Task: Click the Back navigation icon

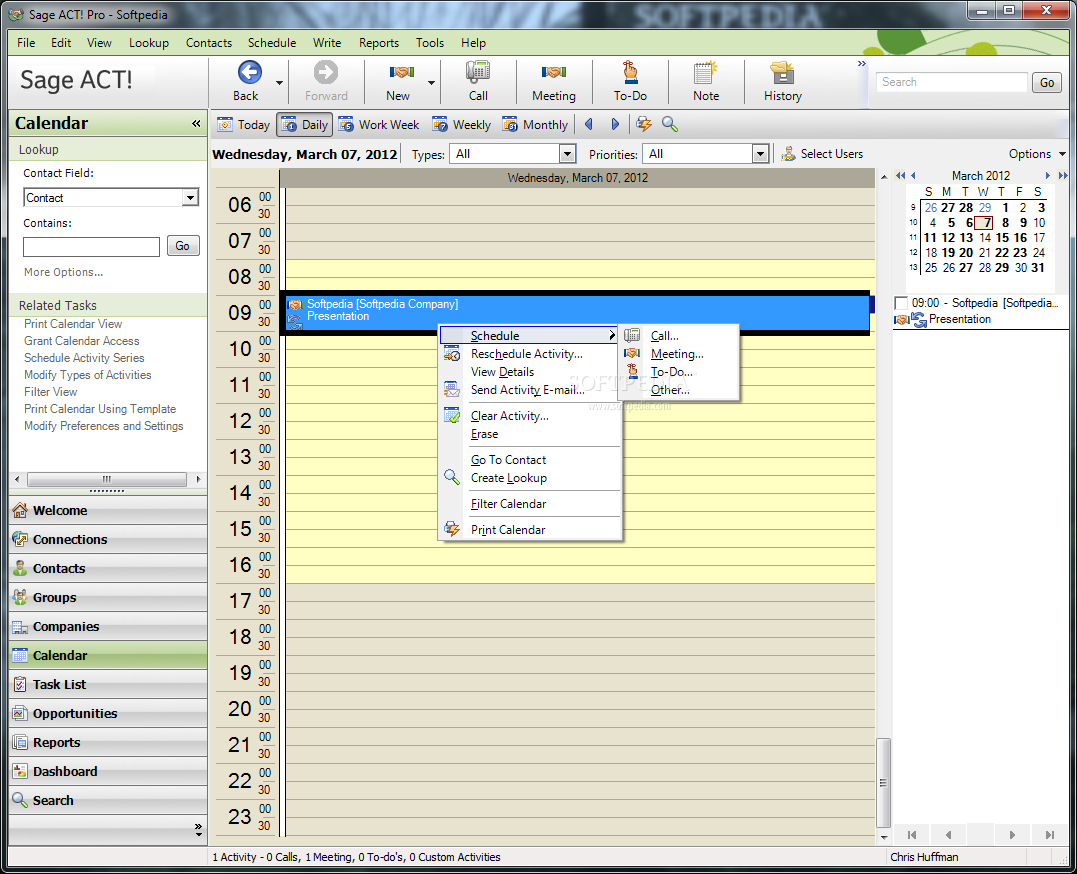Action: [x=249, y=72]
